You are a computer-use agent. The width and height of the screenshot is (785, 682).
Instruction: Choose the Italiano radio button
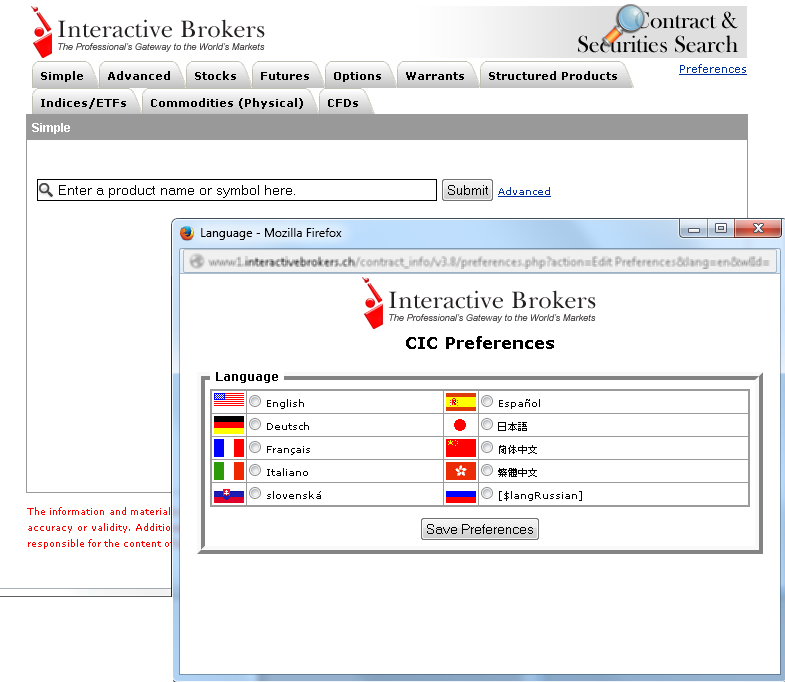(255, 470)
